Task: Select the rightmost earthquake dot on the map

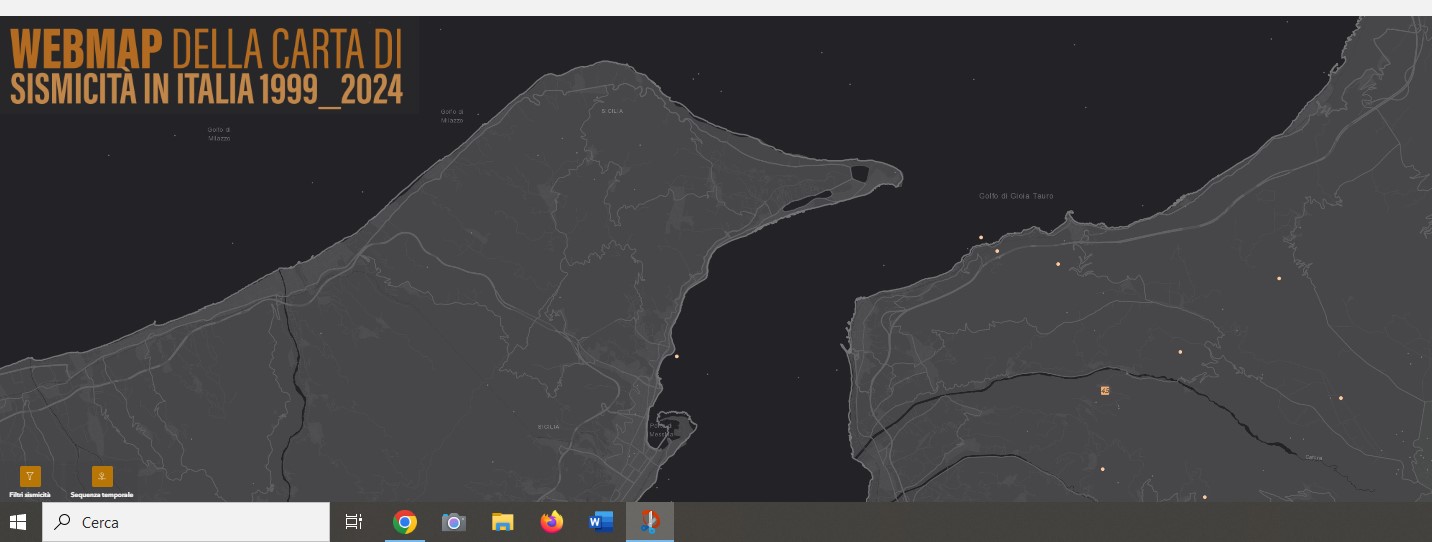Action: (1341, 398)
